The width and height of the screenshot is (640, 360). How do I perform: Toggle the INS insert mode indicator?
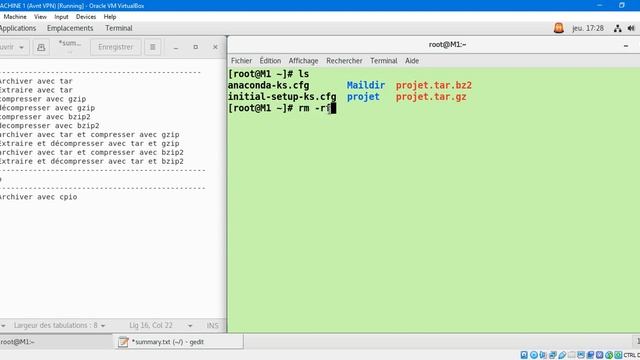point(212,325)
